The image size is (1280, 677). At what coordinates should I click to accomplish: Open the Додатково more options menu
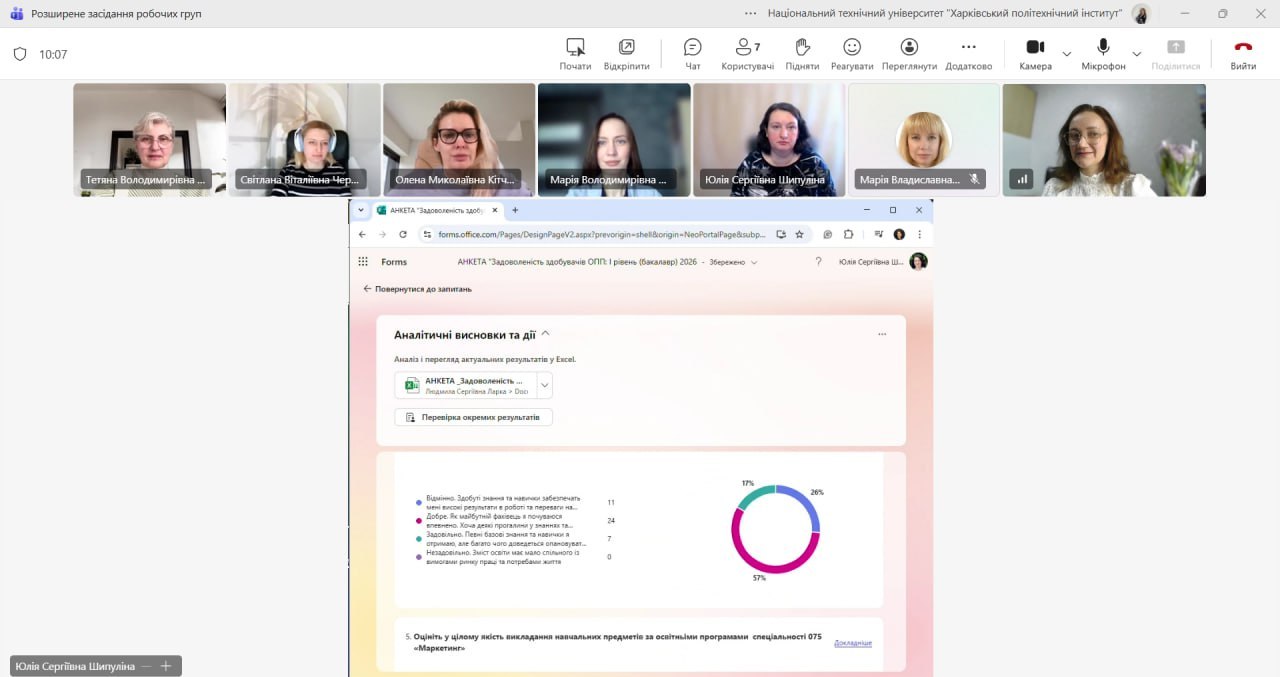click(x=968, y=54)
